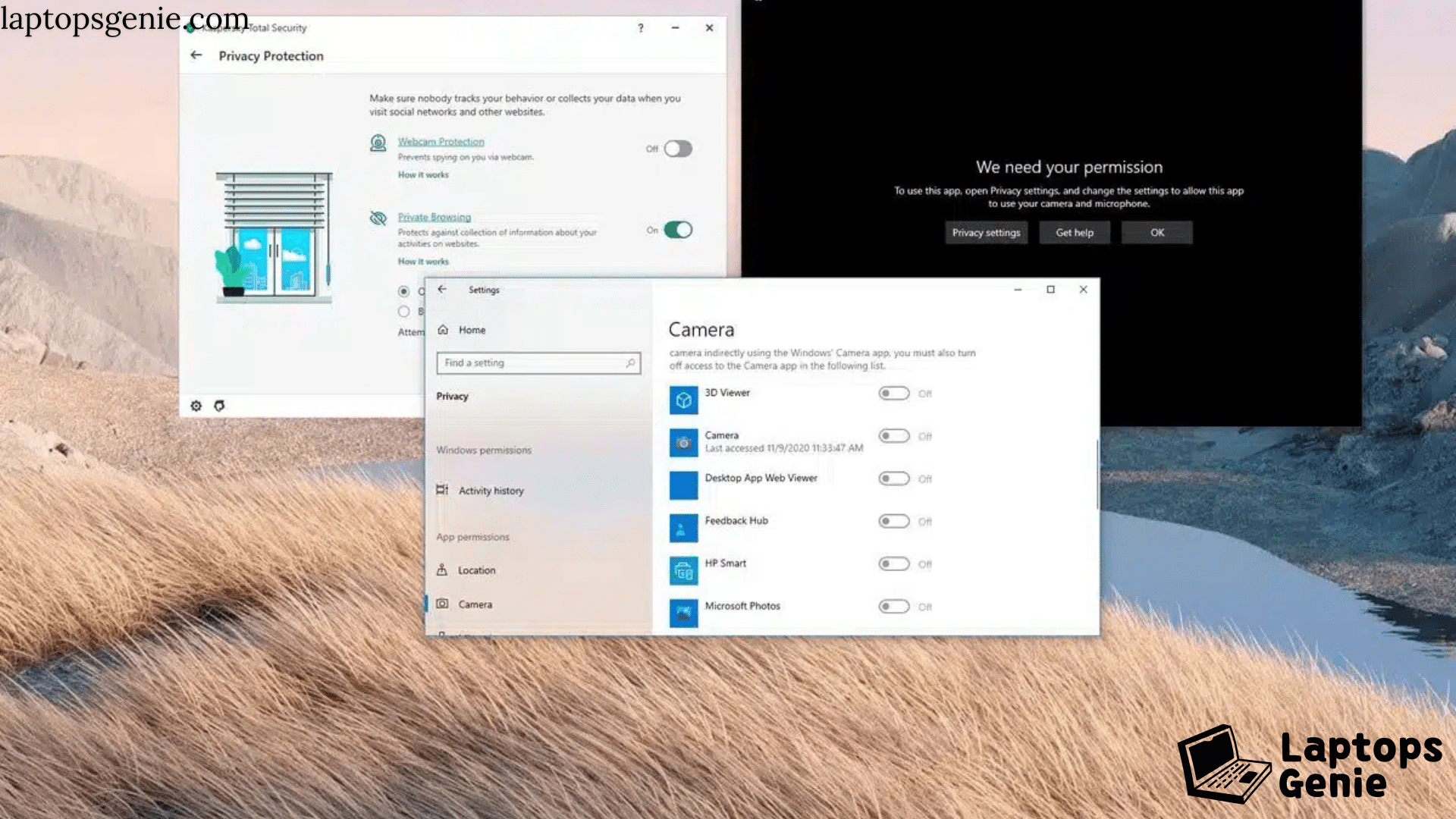Click the Location person icon

pos(442,570)
